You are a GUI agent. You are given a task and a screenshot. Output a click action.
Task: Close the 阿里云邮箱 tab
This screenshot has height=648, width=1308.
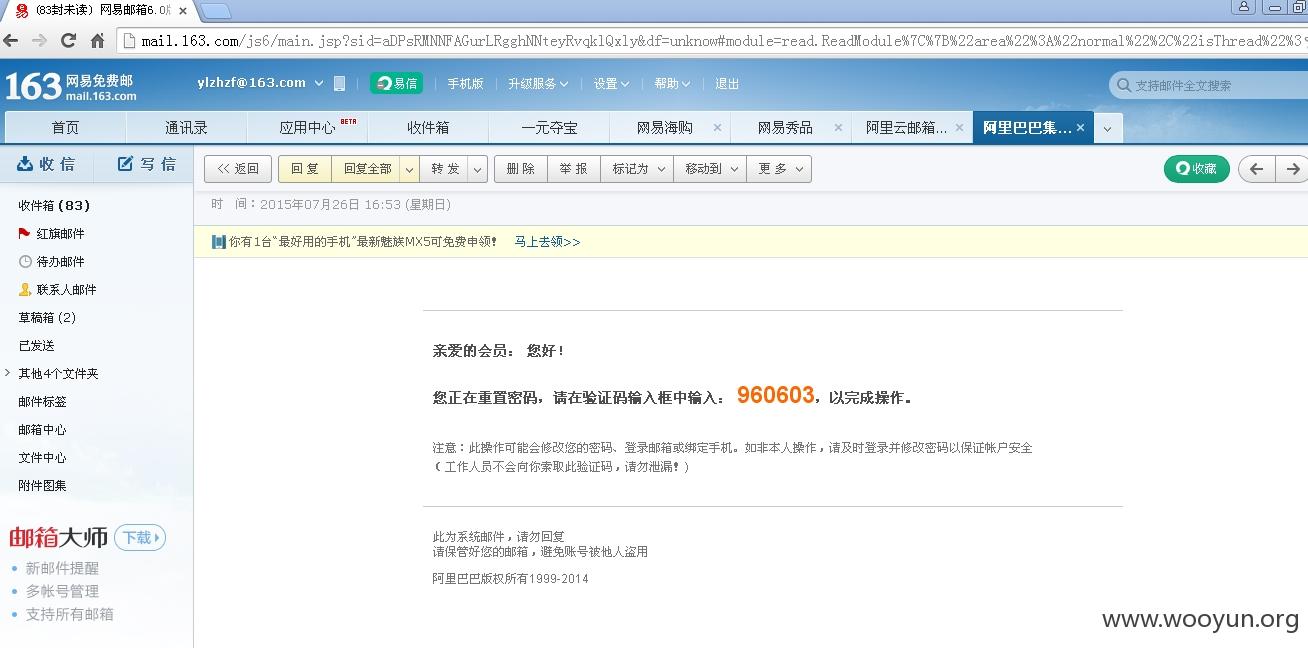(x=959, y=127)
